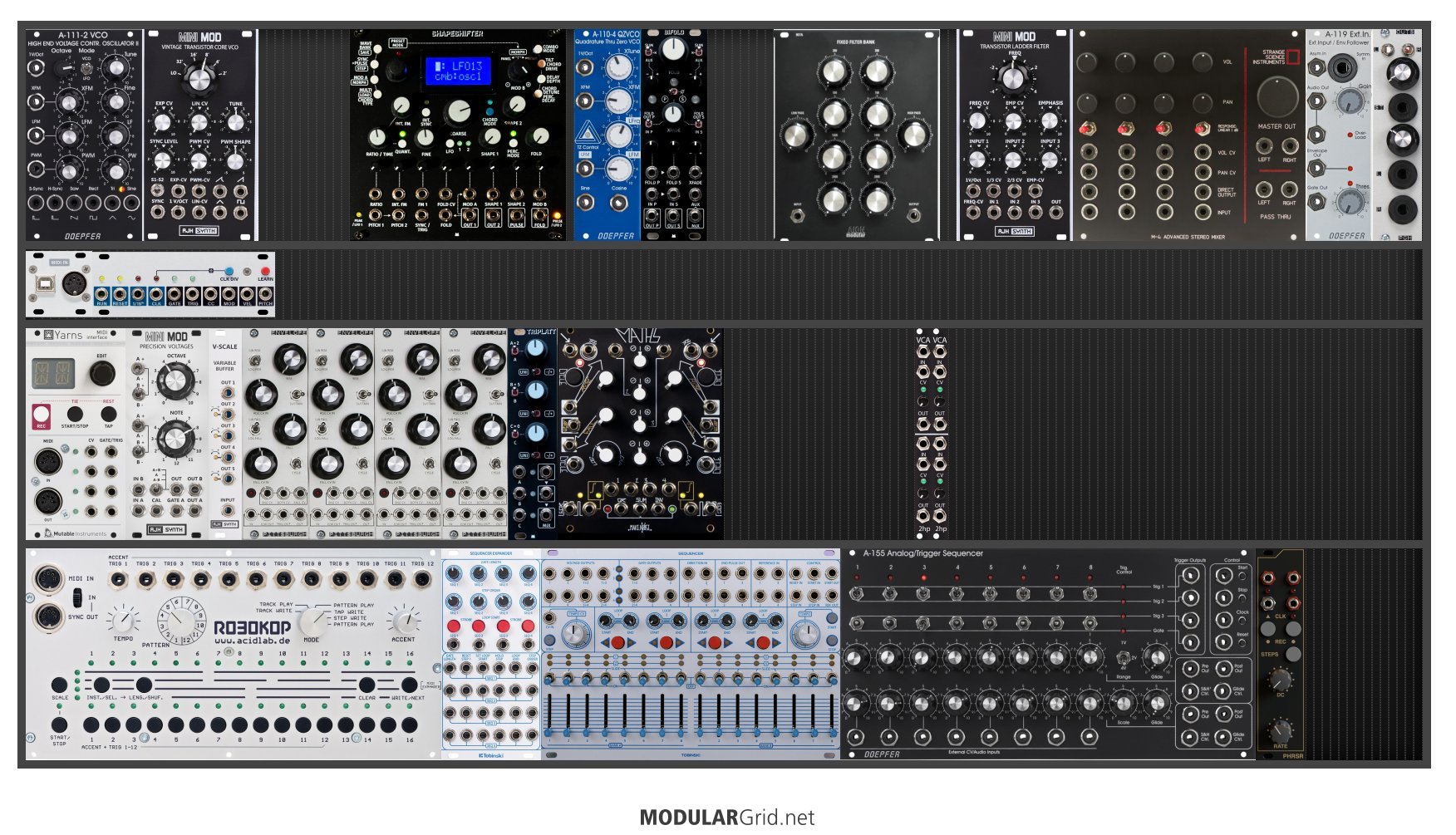Image resolution: width=1456 pixels, height=835 pixels.
Task: Select the Master Out LEFT jack on the stereo mixer
Action: (x=1264, y=146)
